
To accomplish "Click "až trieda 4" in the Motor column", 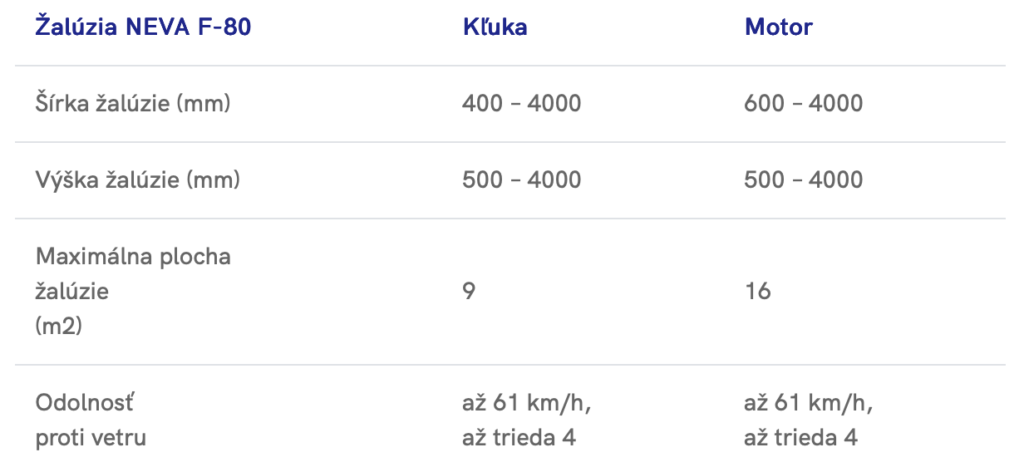I will pyautogui.click(x=801, y=437).
